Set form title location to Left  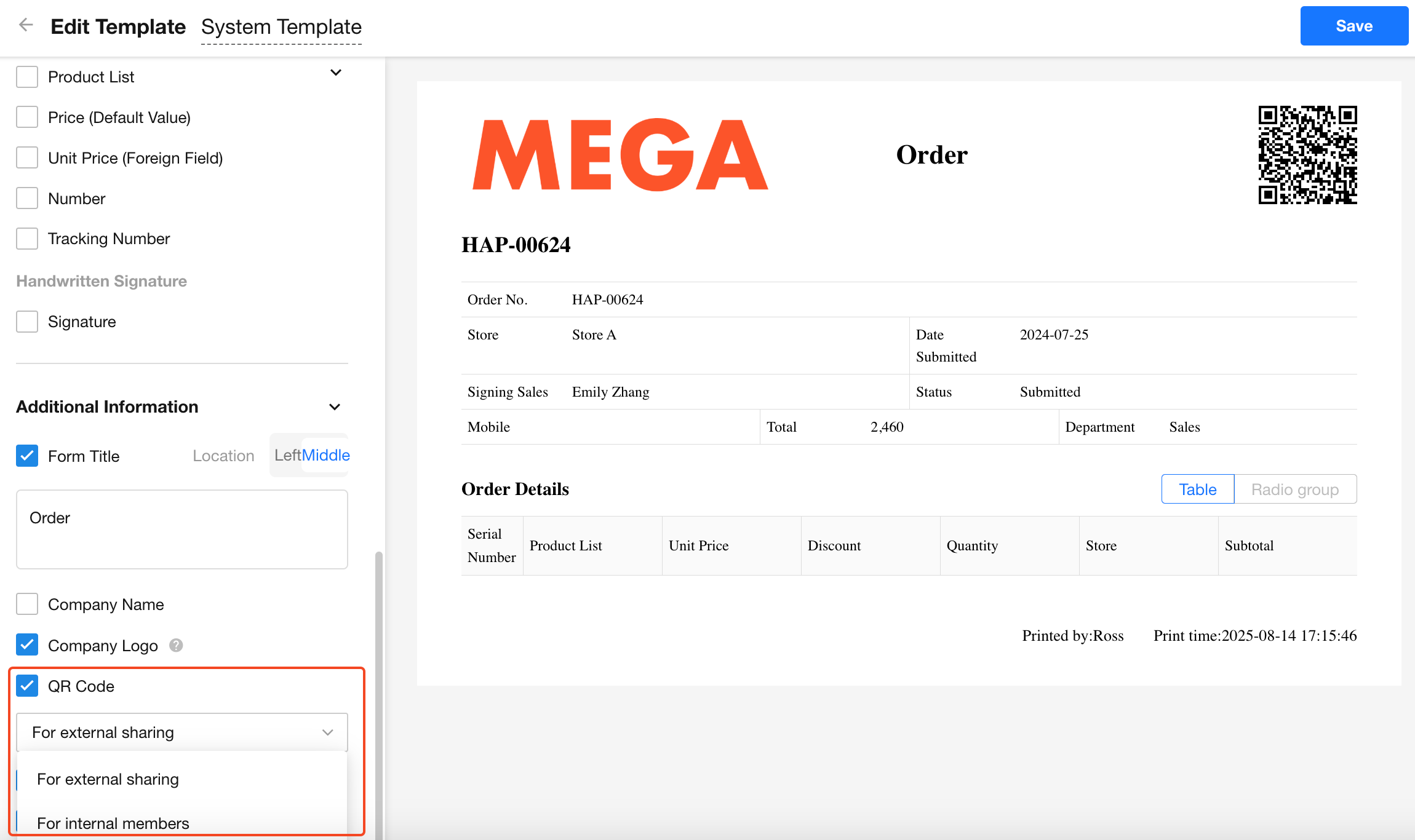tap(287, 455)
